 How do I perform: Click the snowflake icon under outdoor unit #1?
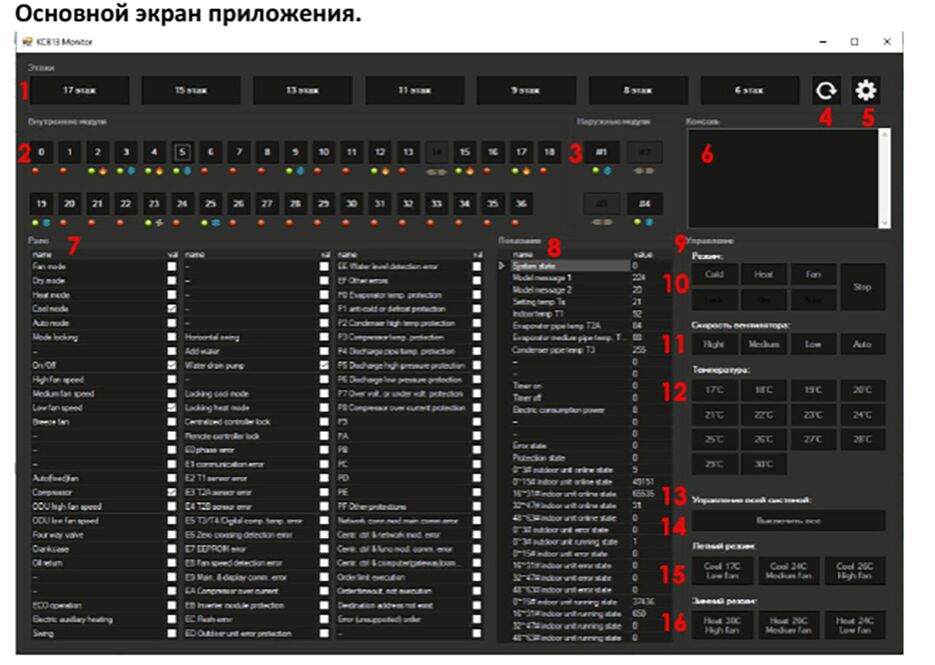[x=607, y=171]
